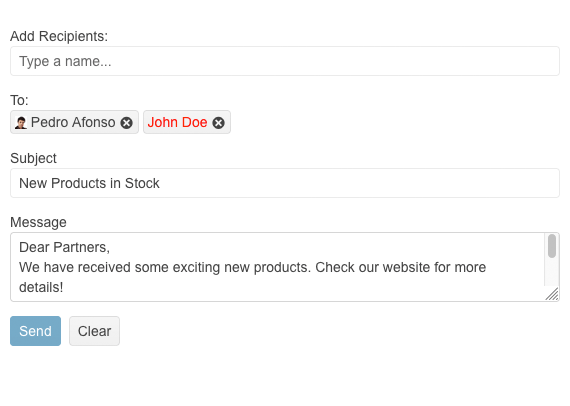Click the Send button
The width and height of the screenshot is (570, 406).
click(x=35, y=331)
